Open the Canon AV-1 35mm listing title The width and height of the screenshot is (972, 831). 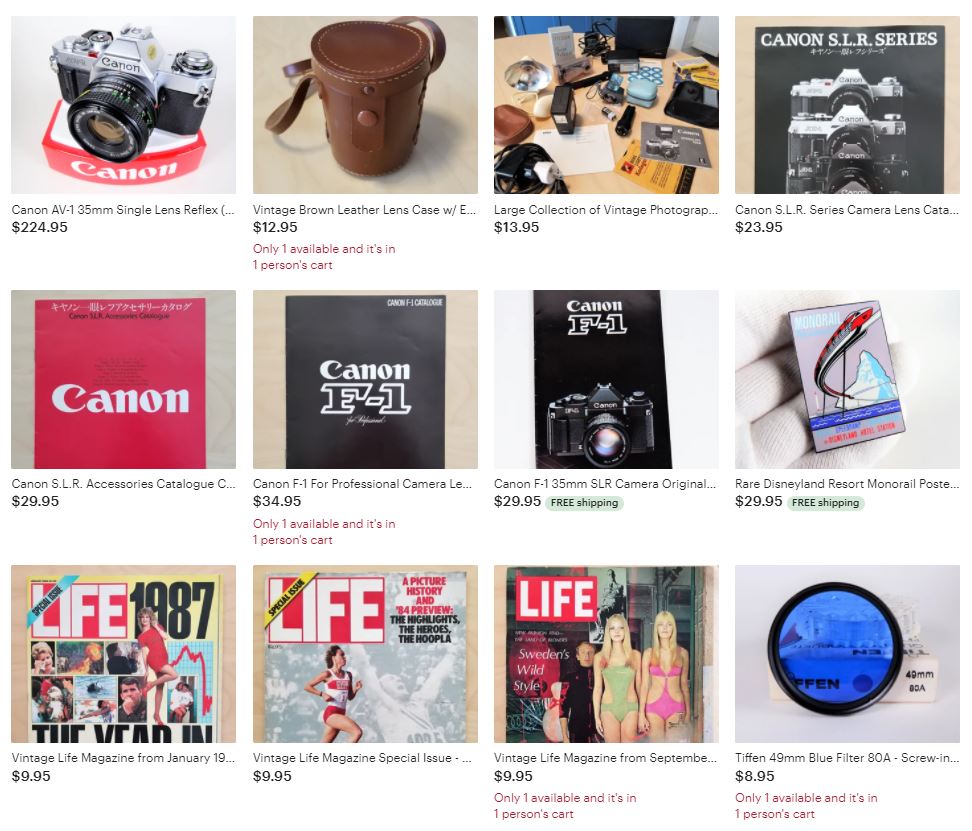[x=123, y=210]
